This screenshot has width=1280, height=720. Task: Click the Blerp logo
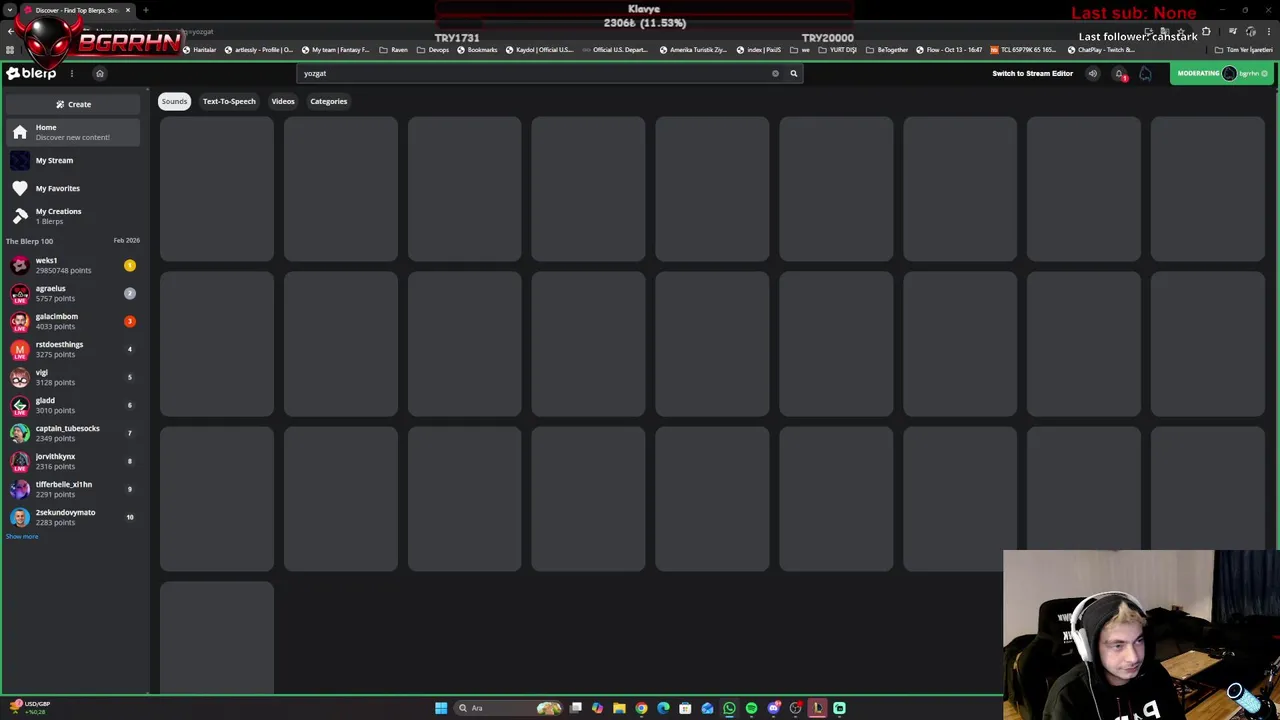(31, 73)
